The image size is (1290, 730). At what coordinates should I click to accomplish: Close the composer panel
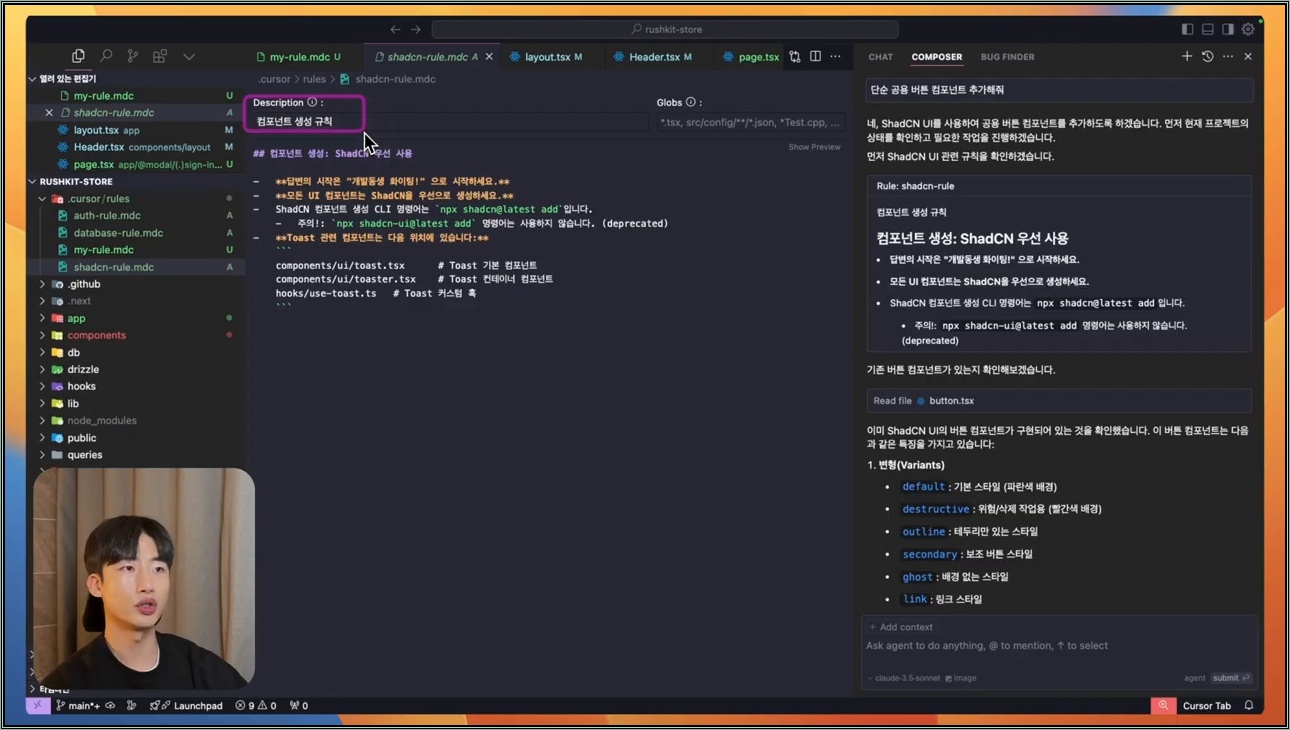tap(1248, 57)
